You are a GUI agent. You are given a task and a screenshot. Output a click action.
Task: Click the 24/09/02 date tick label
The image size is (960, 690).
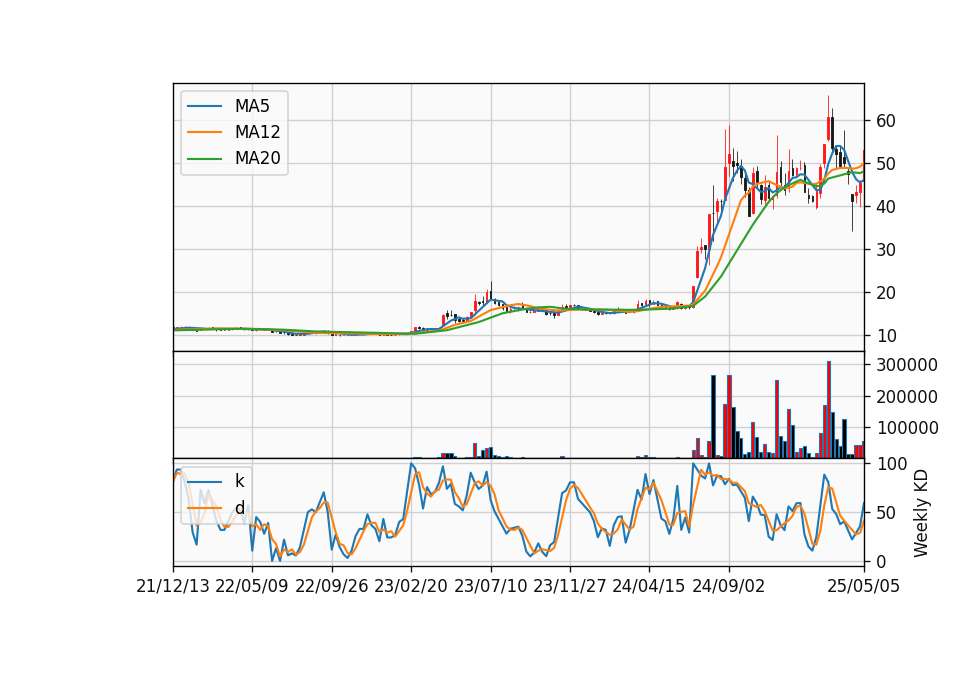pyautogui.click(x=729, y=586)
